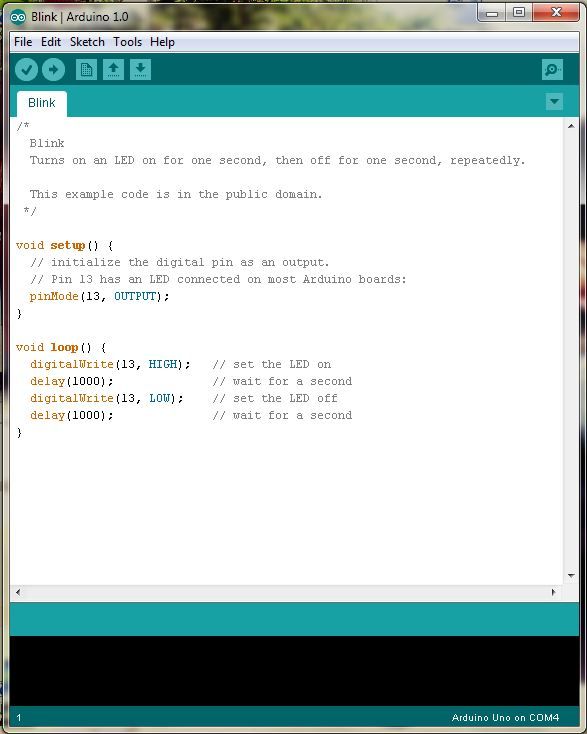
Task: Click 'This example code is in the public domain.'
Action: point(176,194)
